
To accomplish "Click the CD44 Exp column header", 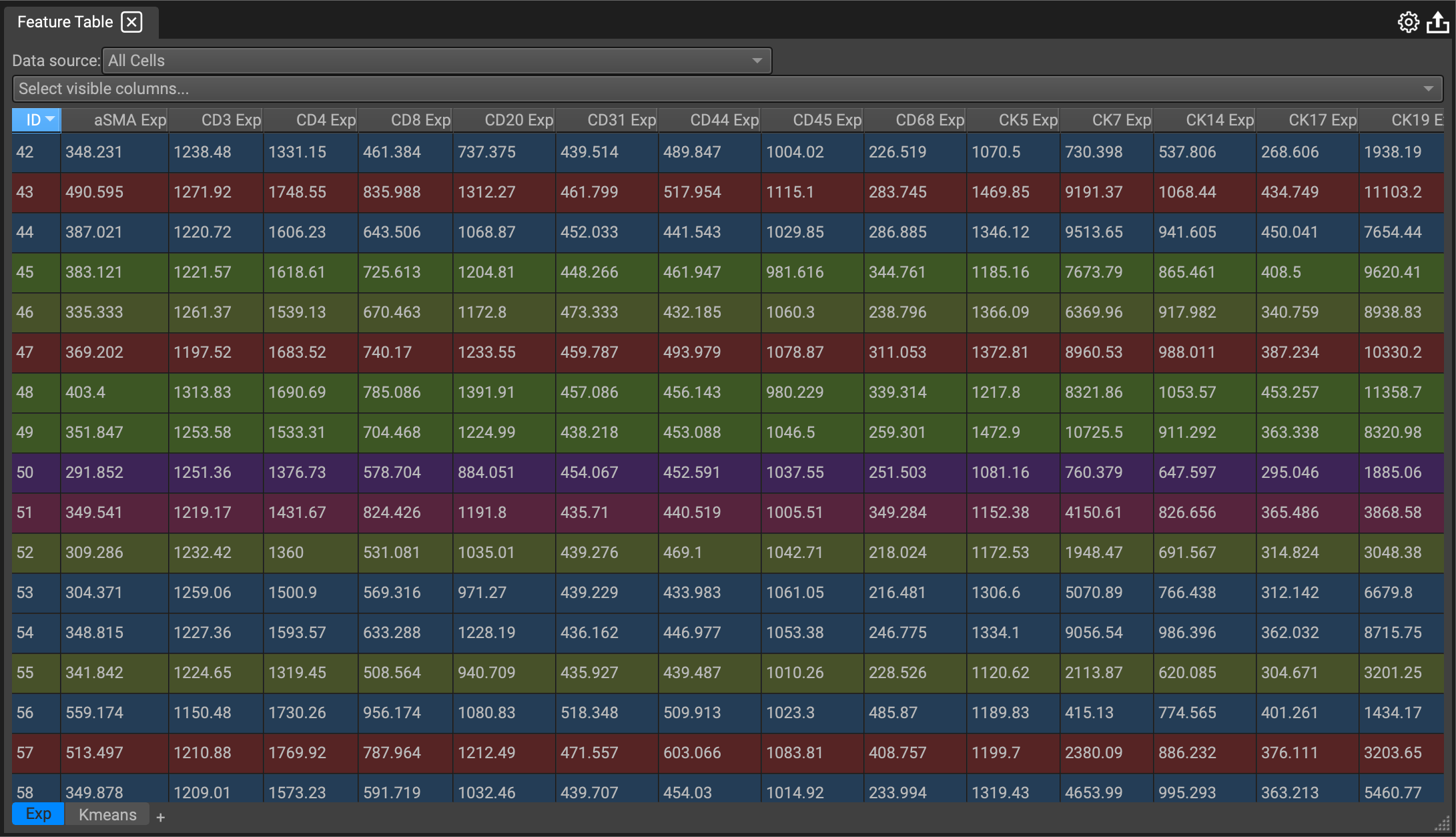I will [x=710, y=120].
